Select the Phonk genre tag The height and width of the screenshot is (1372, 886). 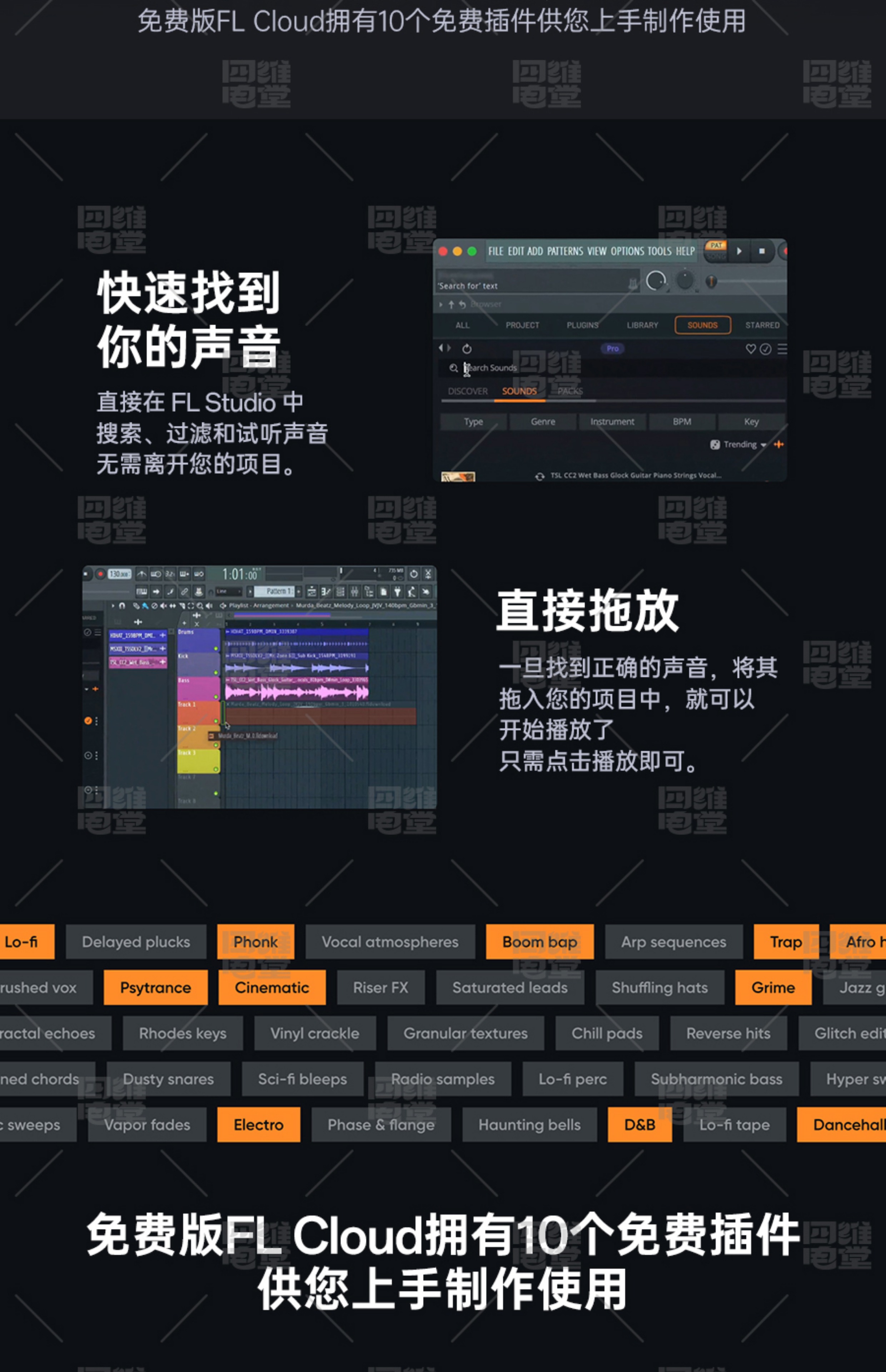point(255,942)
